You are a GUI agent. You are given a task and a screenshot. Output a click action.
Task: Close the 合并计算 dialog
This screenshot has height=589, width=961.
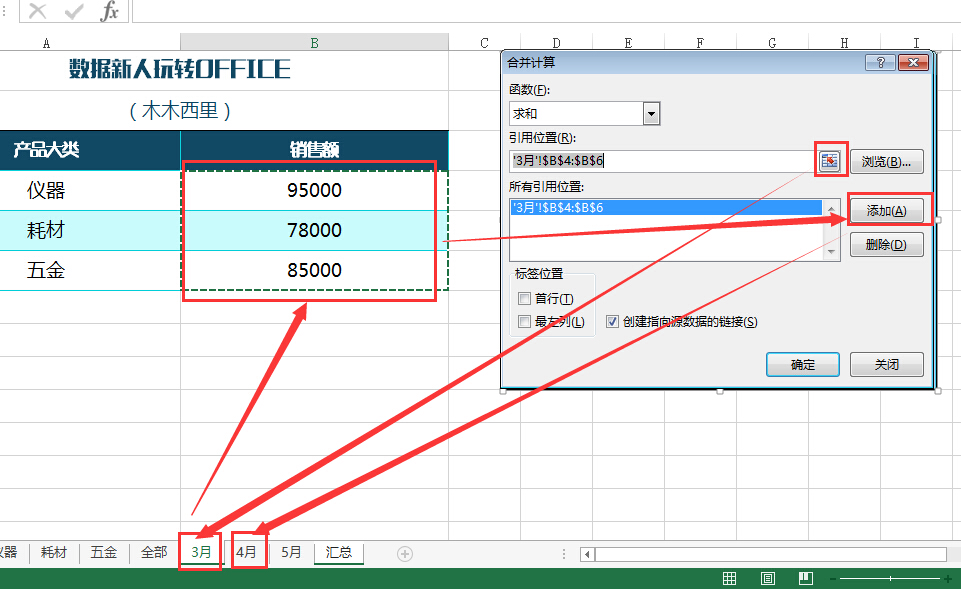[x=913, y=63]
